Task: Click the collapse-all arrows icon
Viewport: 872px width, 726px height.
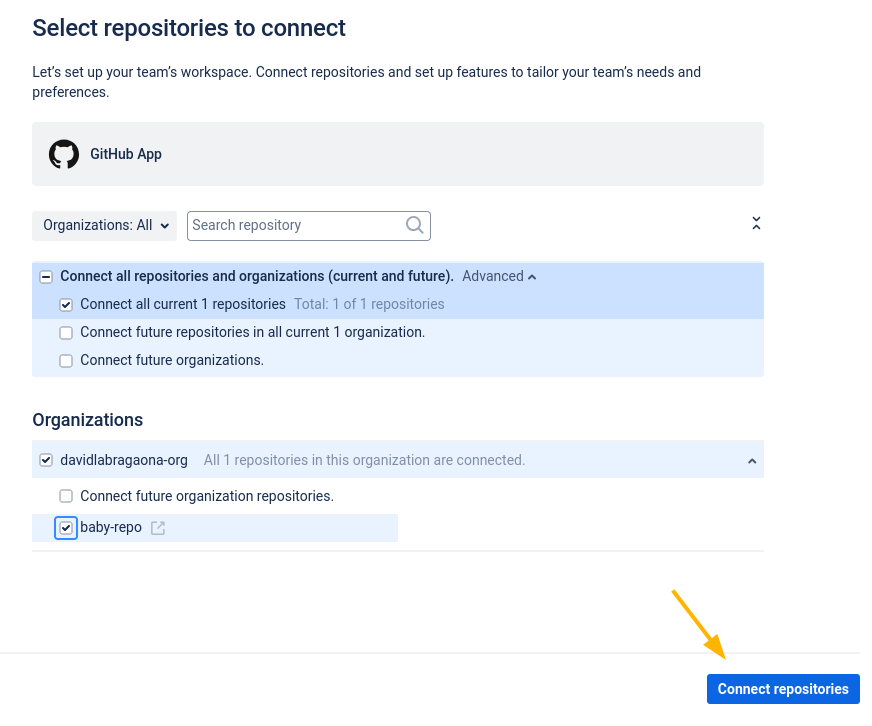Action: coord(756,224)
